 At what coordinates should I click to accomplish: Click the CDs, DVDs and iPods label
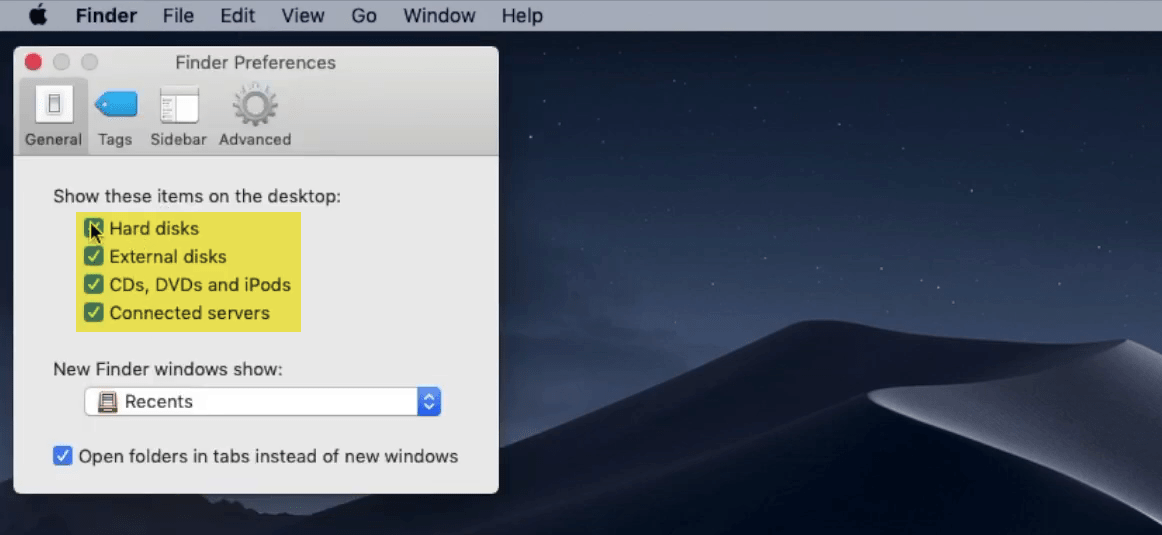pyautogui.click(x=200, y=285)
